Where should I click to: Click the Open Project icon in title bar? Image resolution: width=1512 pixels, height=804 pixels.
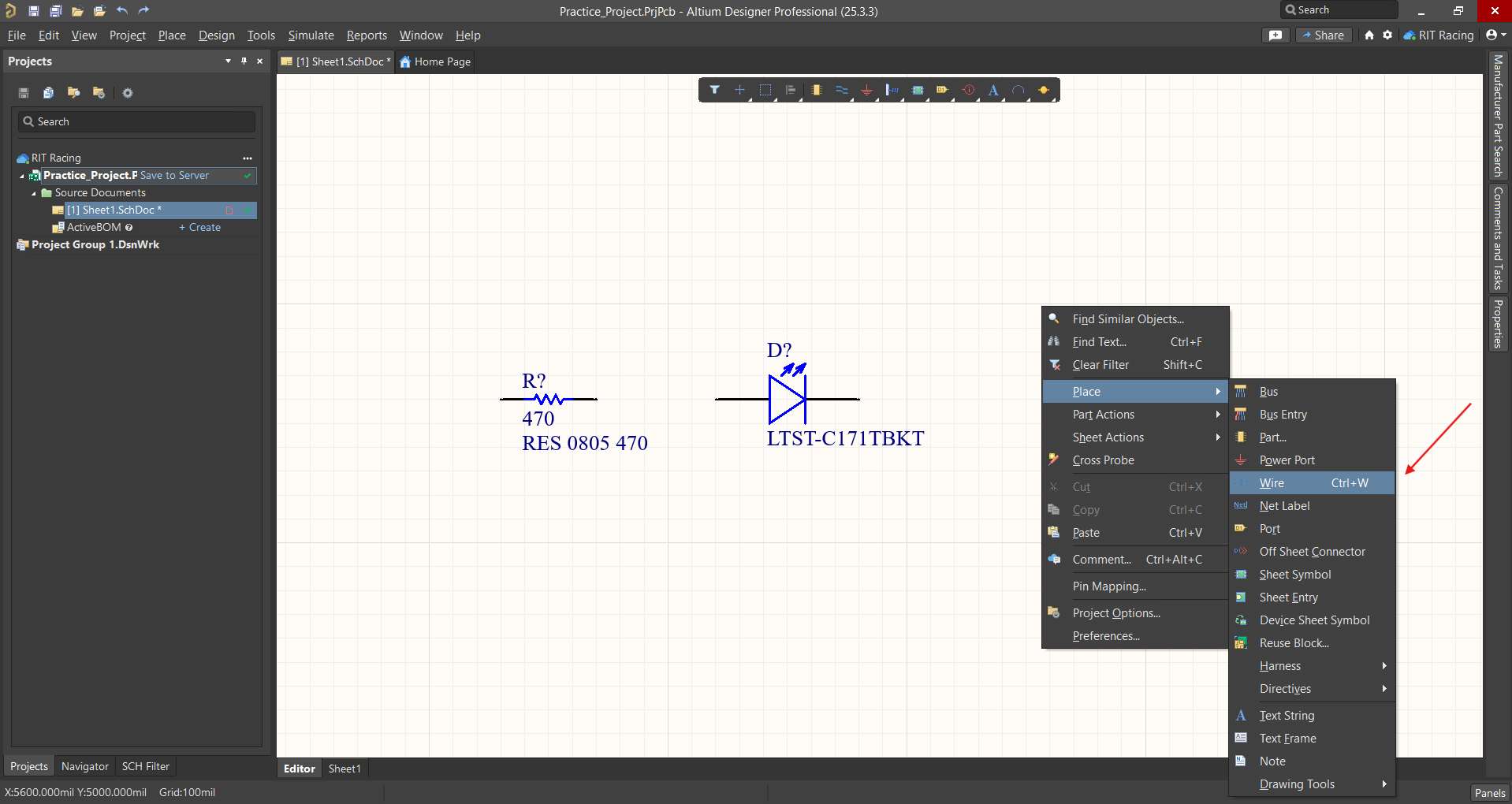coord(99,11)
